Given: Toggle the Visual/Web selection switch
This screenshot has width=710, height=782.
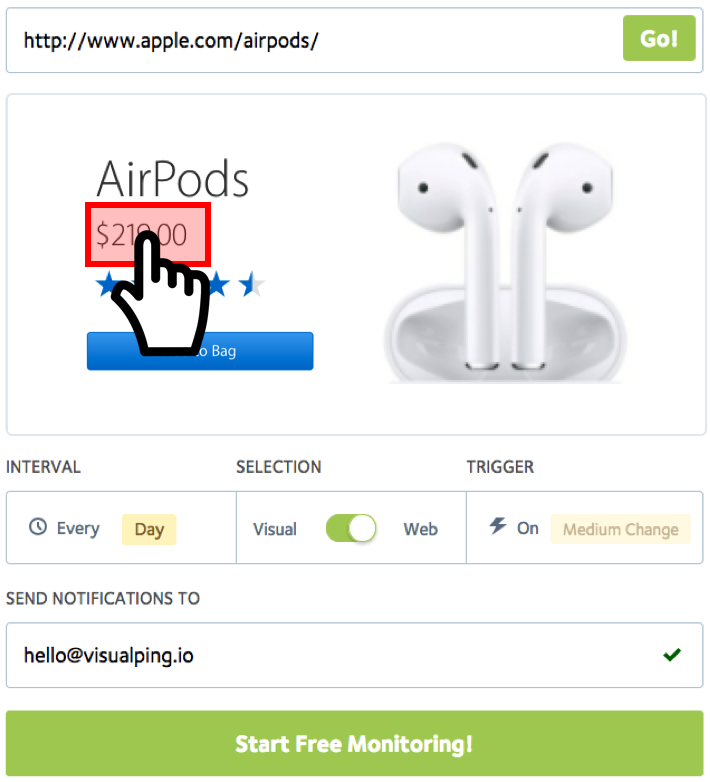Looking at the screenshot, I should coord(351,528).
